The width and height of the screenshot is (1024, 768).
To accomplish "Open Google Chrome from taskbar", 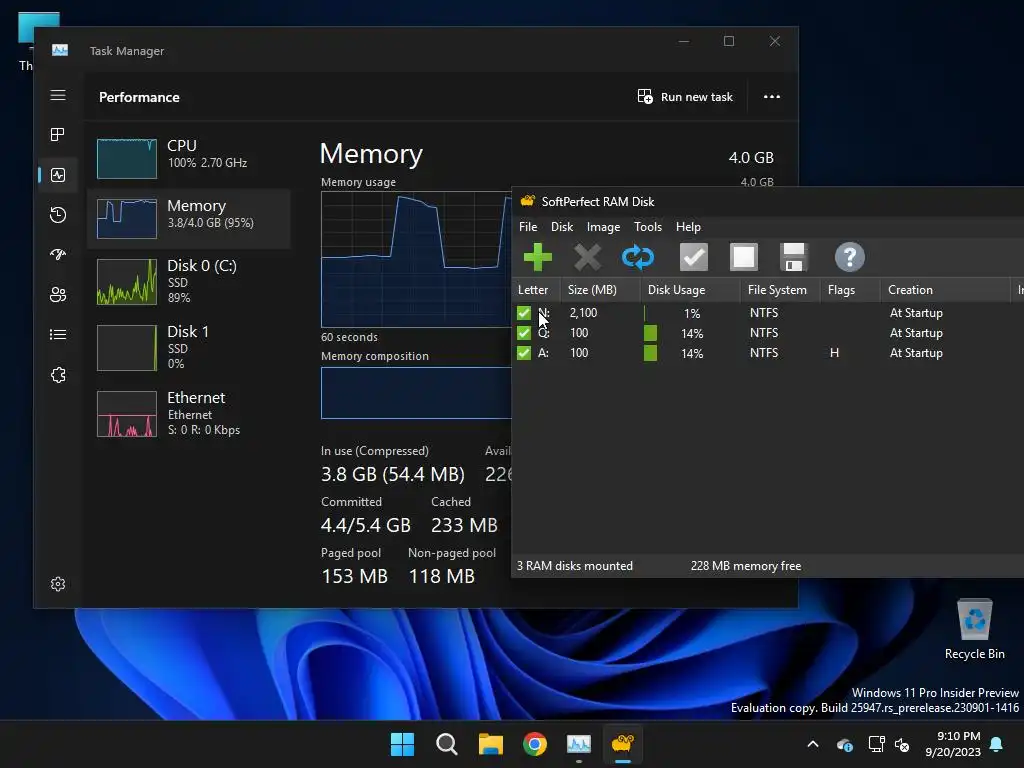I will coord(535,744).
